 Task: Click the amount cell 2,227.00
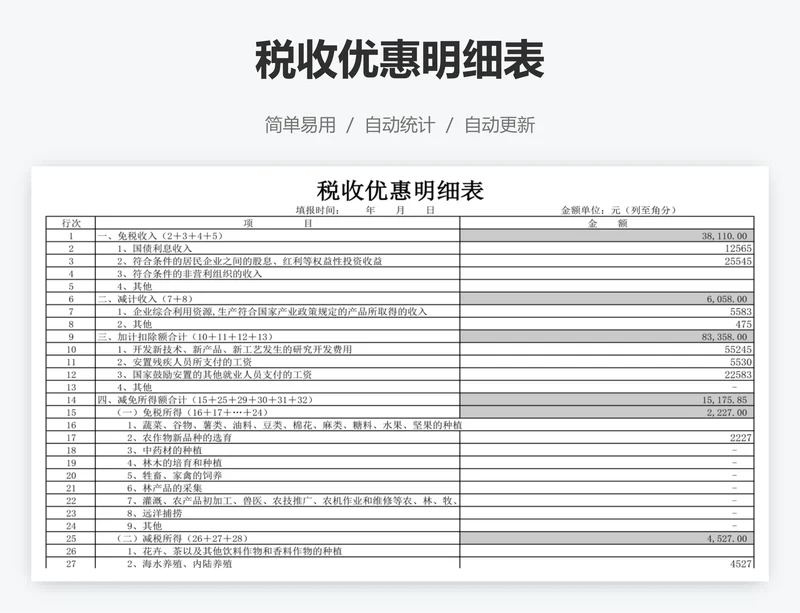(607, 412)
